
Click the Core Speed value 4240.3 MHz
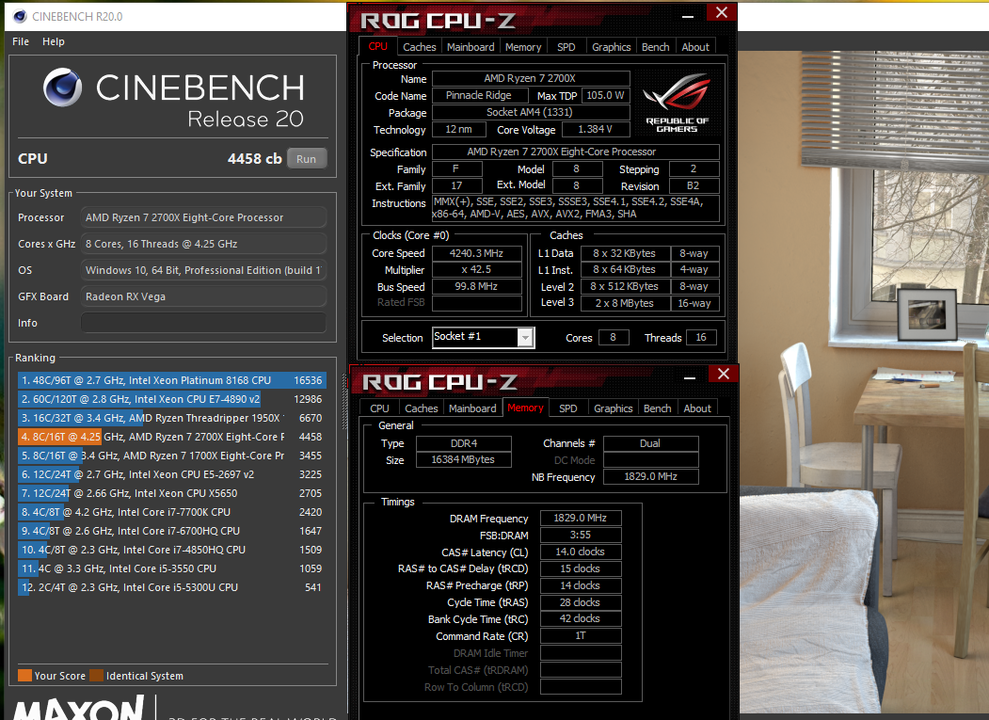click(477, 253)
